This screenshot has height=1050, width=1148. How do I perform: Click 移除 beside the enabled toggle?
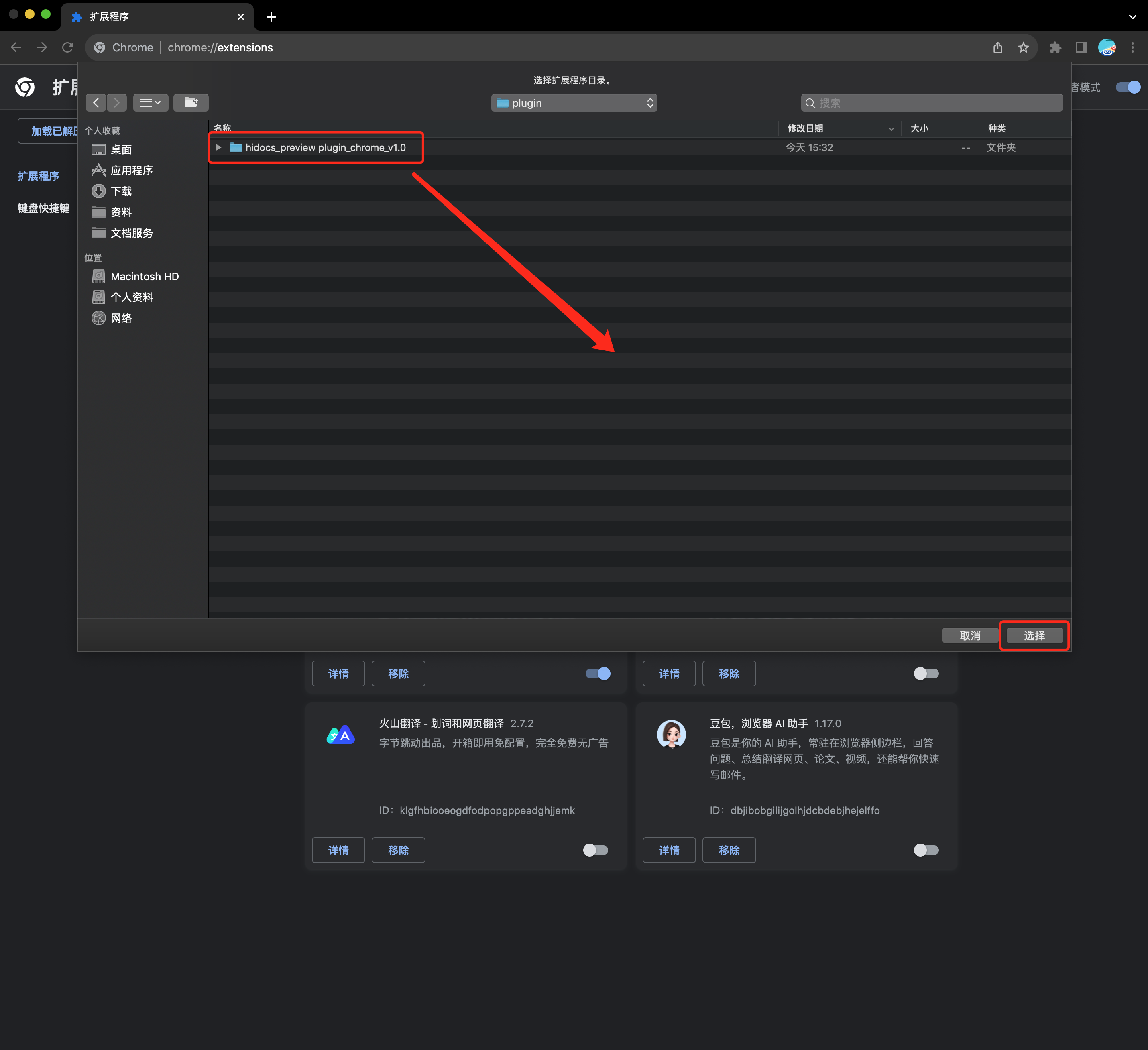(398, 674)
